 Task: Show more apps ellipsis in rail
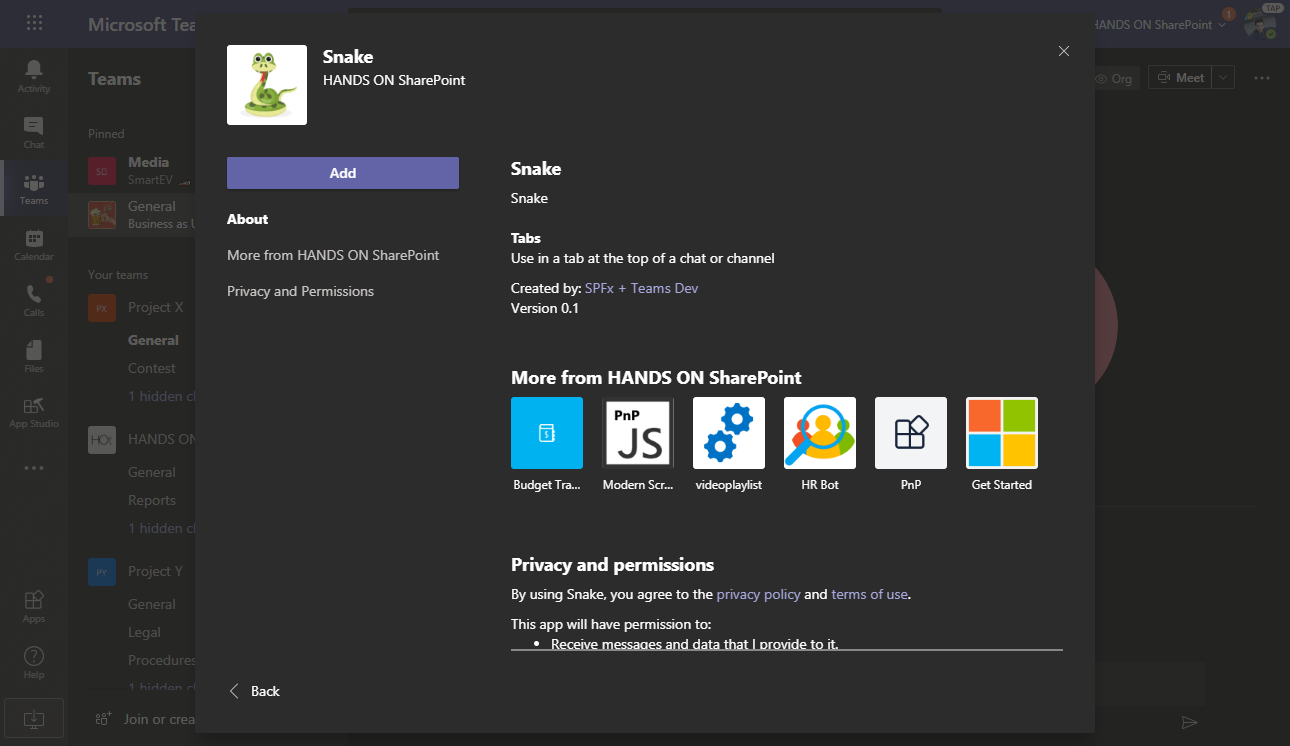click(34, 467)
